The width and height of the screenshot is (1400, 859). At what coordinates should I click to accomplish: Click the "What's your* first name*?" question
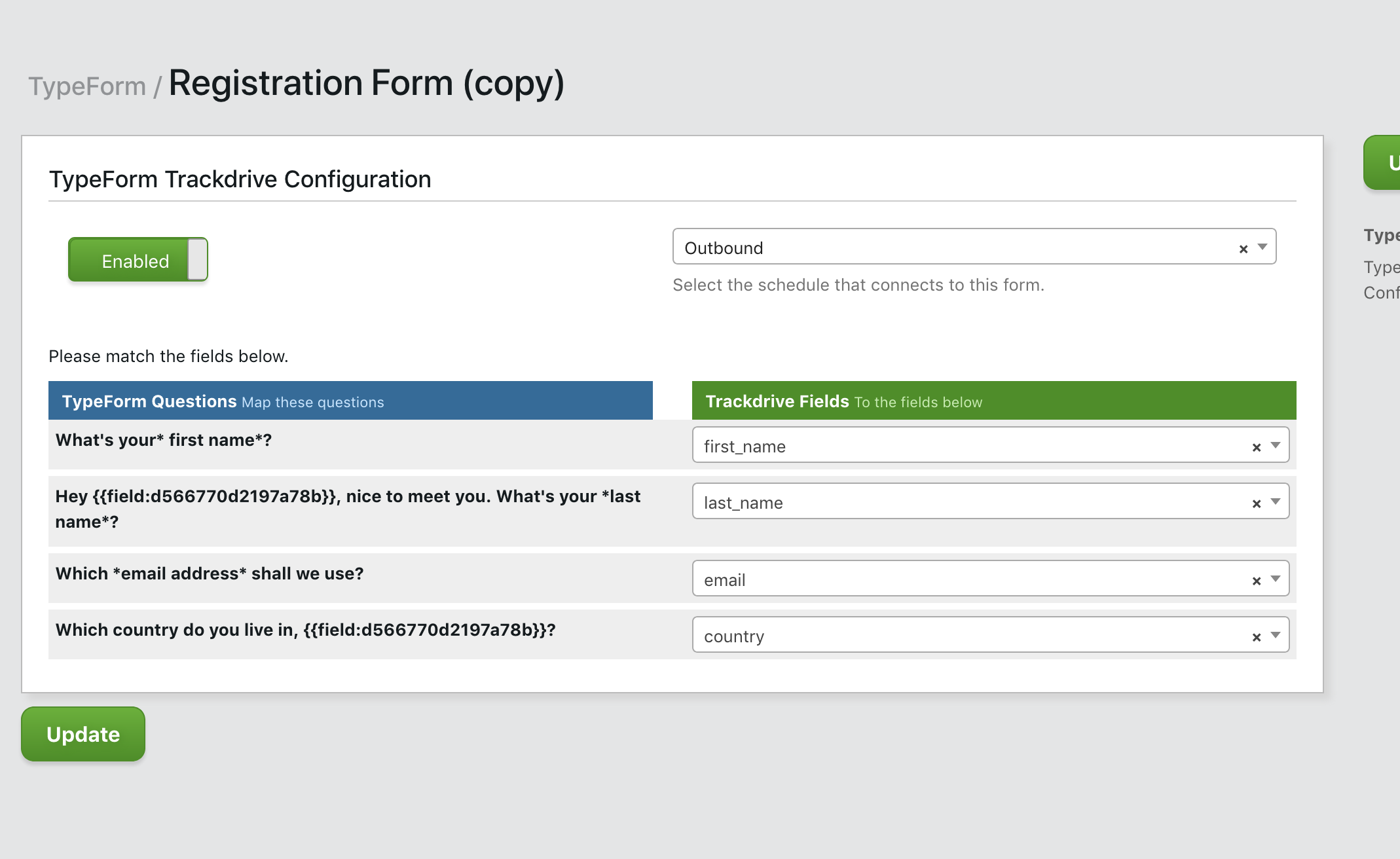(x=164, y=440)
